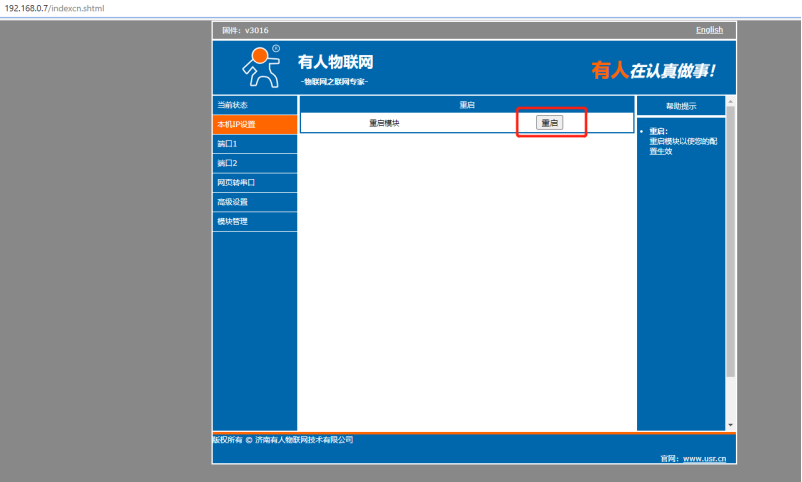Click the USR running-man logo icon

tap(262, 66)
